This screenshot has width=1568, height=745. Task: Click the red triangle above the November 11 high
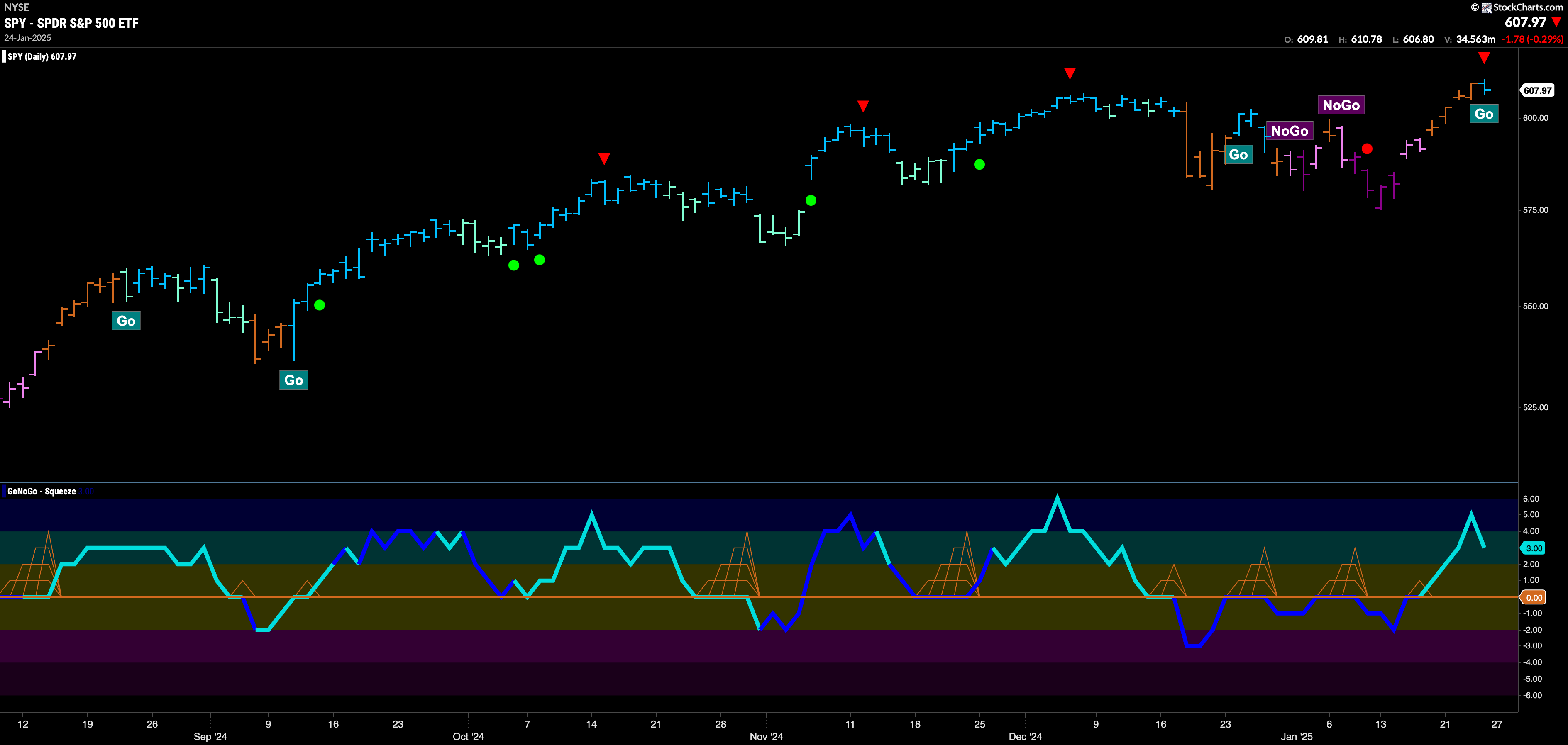pos(863,107)
